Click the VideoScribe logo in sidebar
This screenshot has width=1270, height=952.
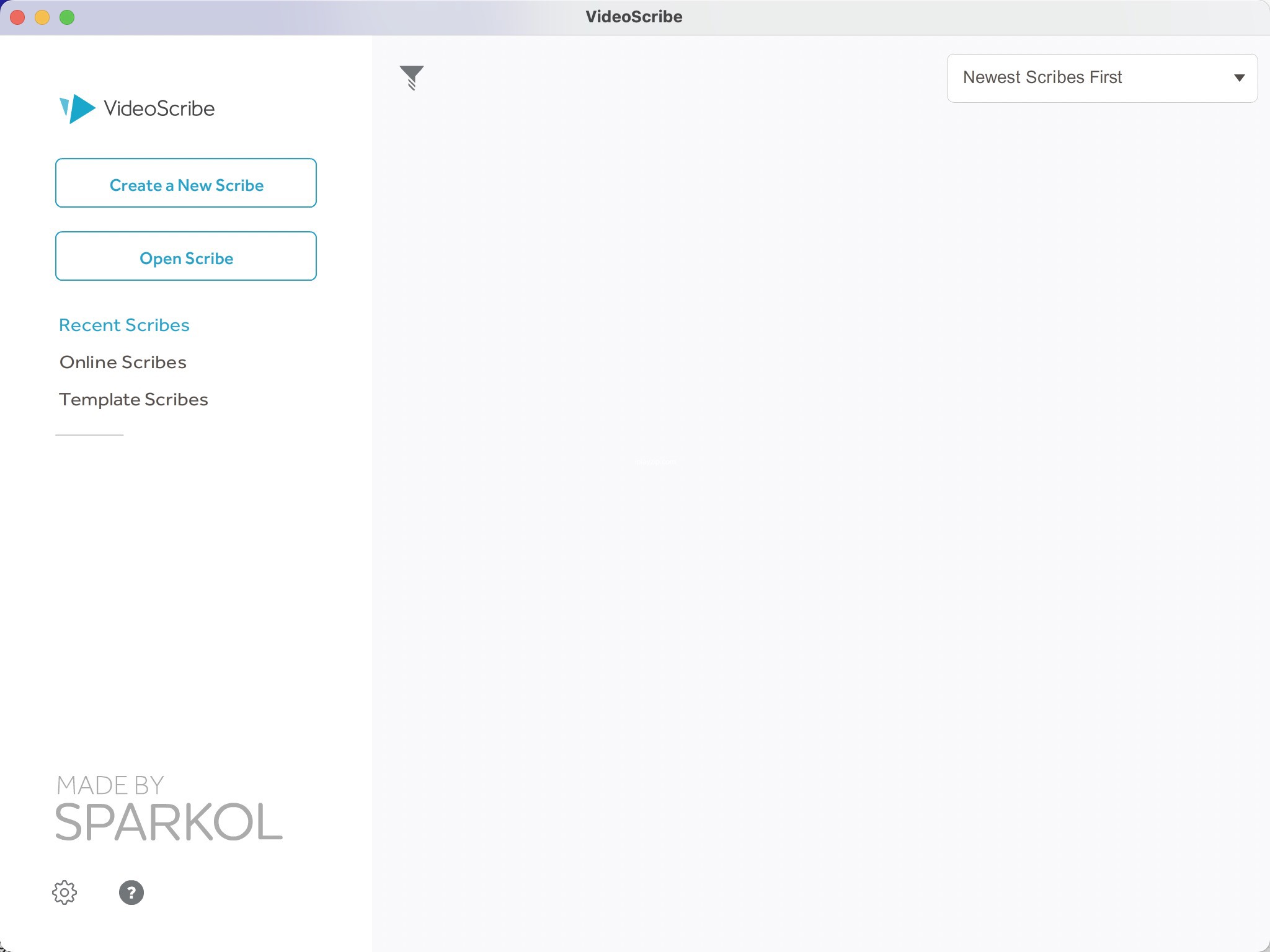137,108
